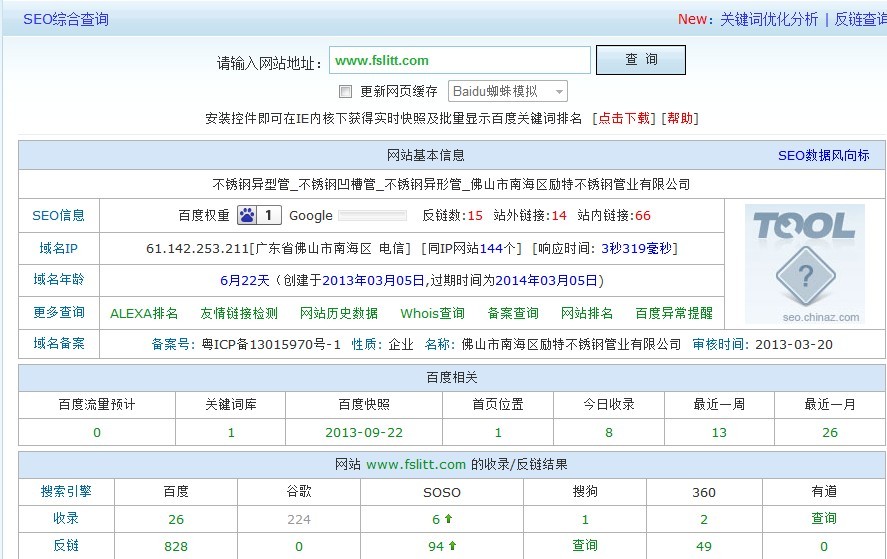Image resolution: width=887 pixels, height=559 pixels.
Task: Click the 域名IP row label
Action: click(x=58, y=248)
